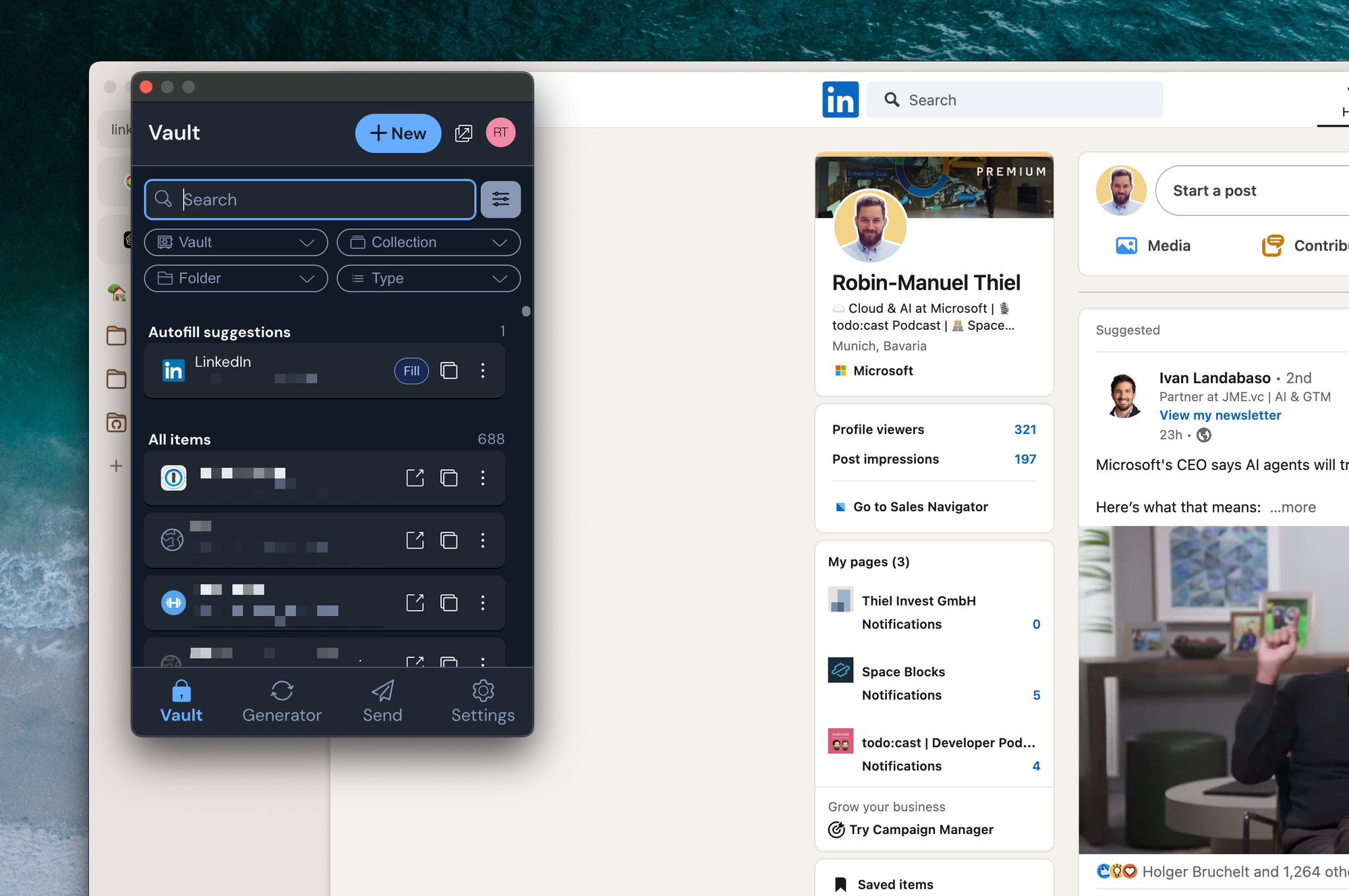Open options menu on the globe-icon entry
Image resolution: width=1349 pixels, height=896 pixels.
[x=483, y=540]
